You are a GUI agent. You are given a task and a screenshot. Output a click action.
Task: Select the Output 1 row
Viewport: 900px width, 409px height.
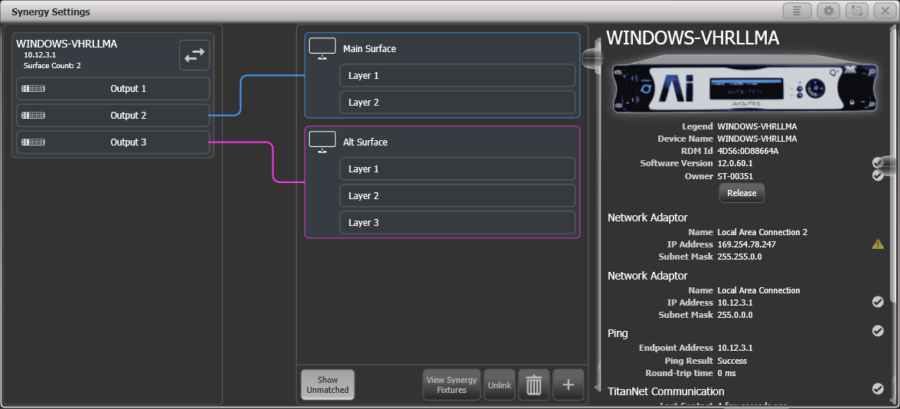click(x=113, y=89)
